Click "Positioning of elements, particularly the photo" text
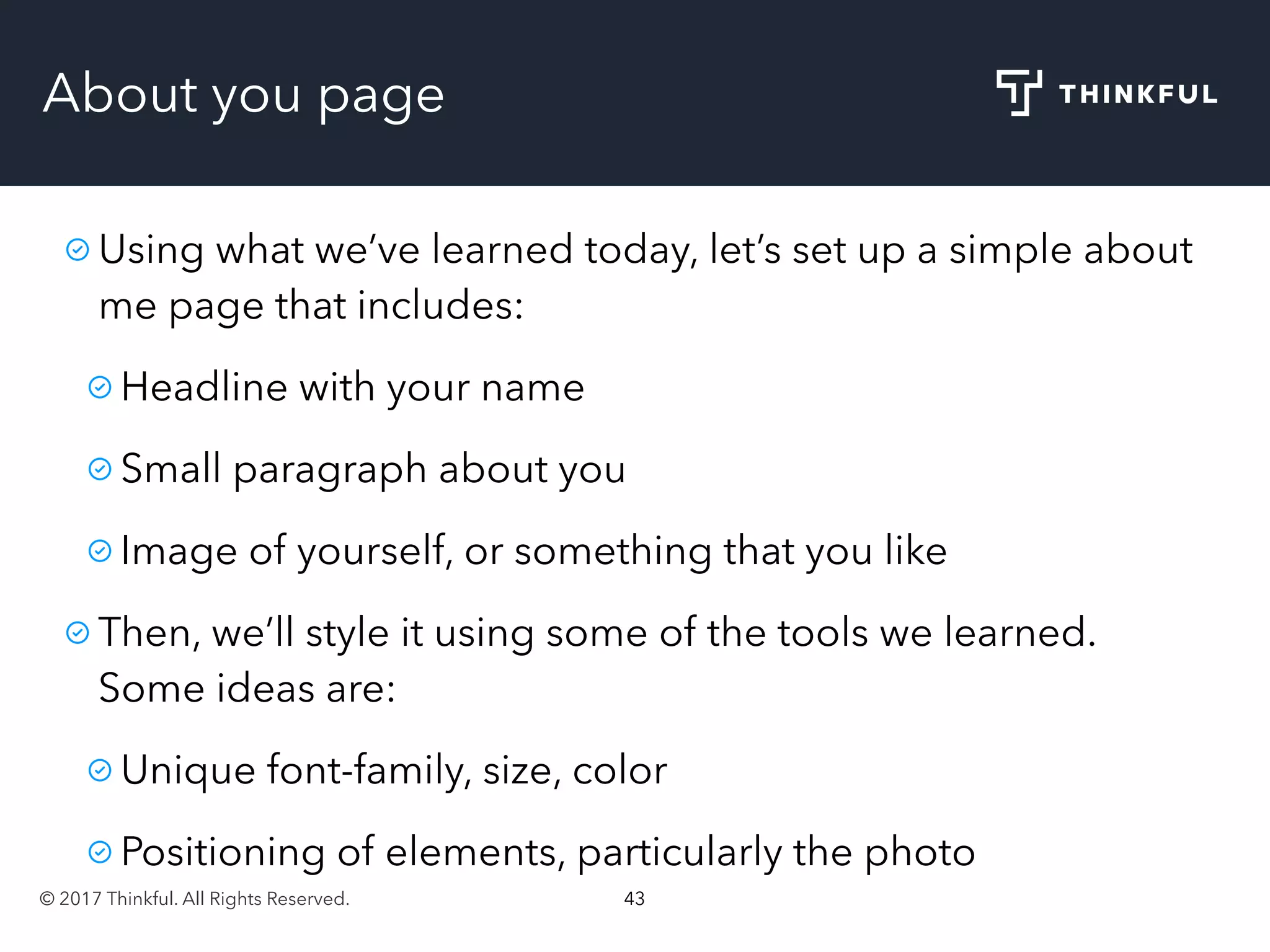 pos(548,852)
